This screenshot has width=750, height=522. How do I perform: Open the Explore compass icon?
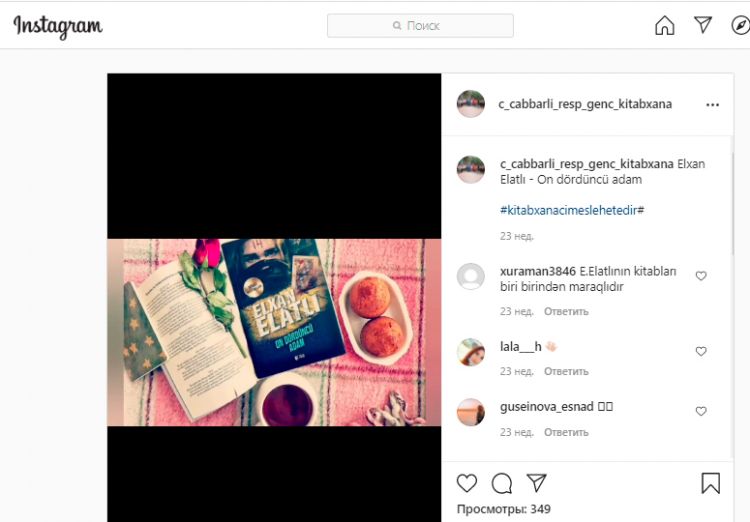[x=740, y=25]
